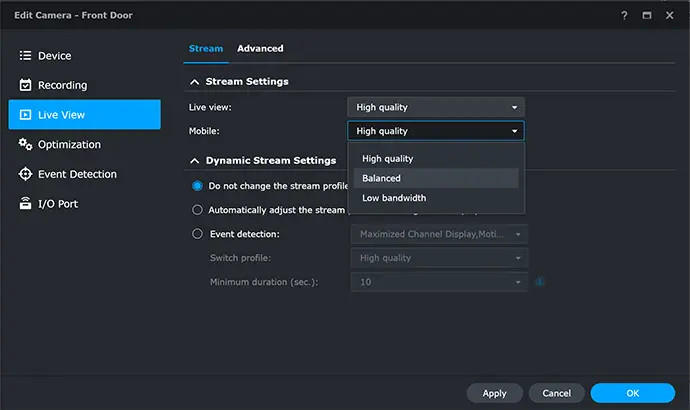The image size is (690, 410).
Task: Click the I/O Port icon
Action: pos(26,204)
